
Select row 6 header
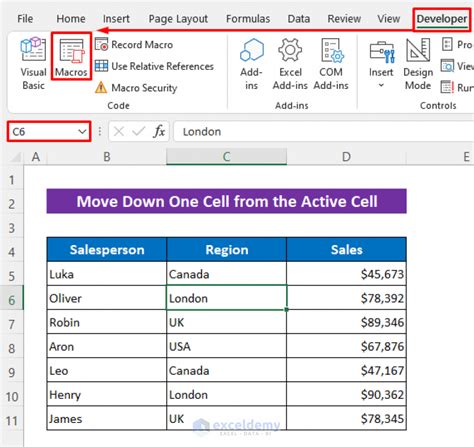coord(12,298)
